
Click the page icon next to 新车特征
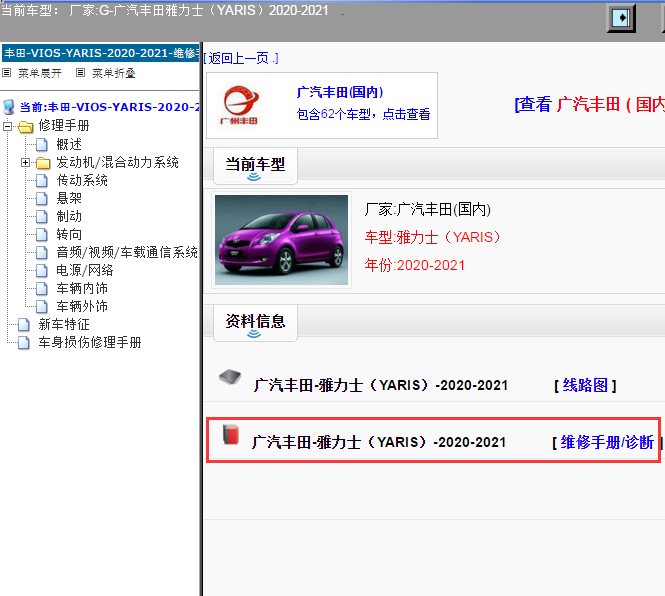tap(24, 325)
